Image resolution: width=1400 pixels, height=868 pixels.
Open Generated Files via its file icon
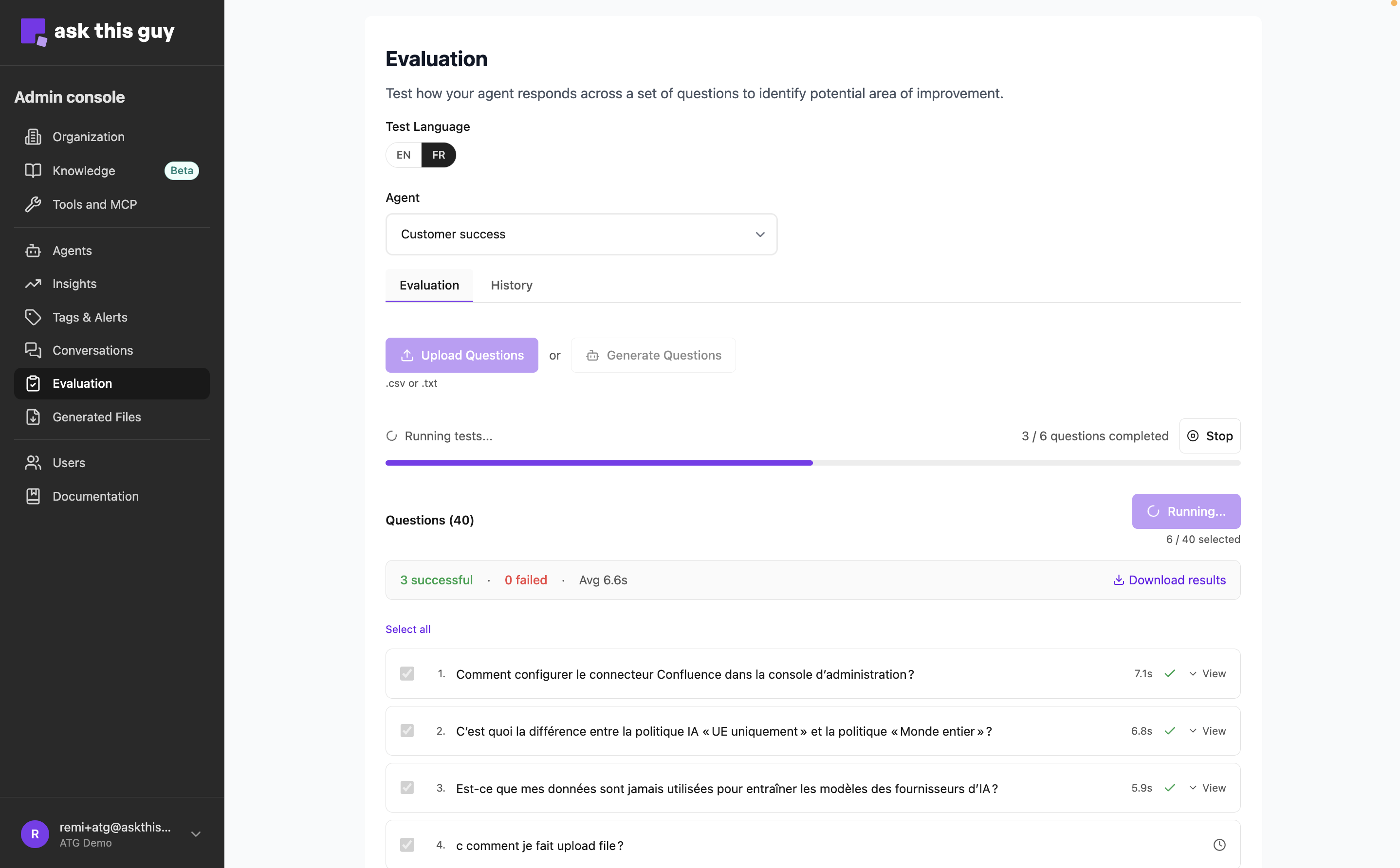point(33,417)
